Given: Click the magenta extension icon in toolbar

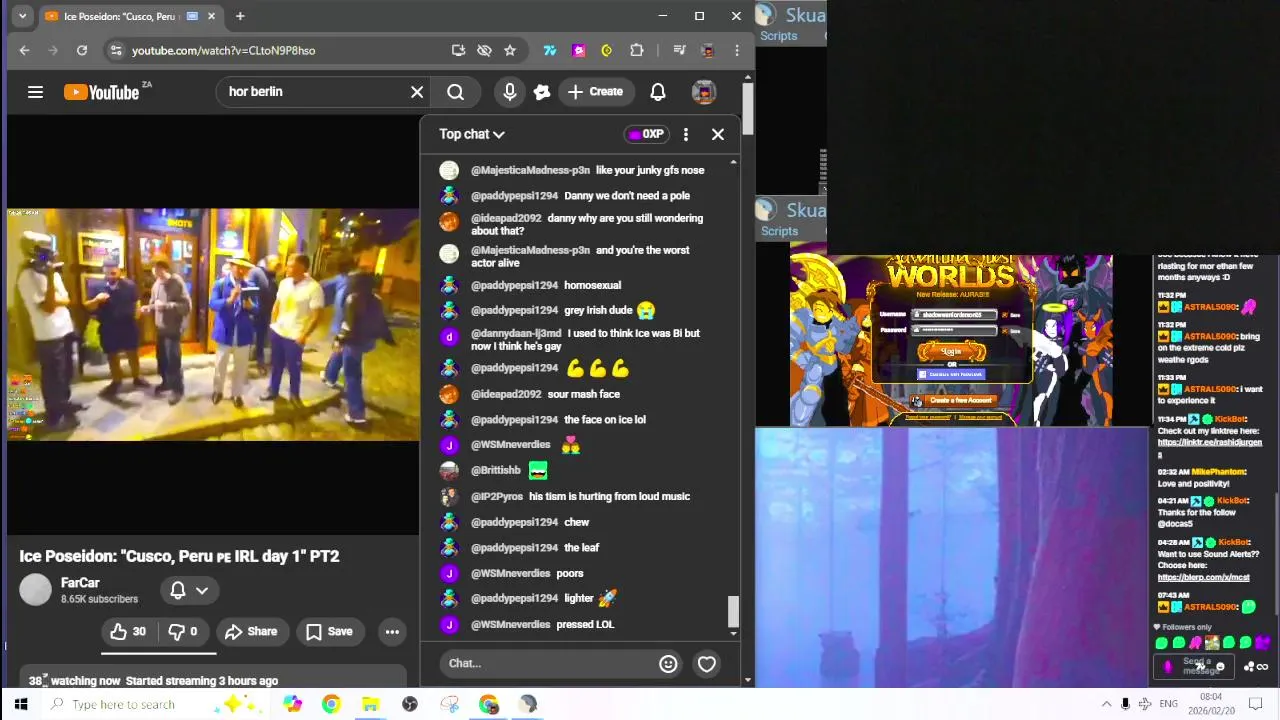Looking at the screenshot, I should pos(578,50).
